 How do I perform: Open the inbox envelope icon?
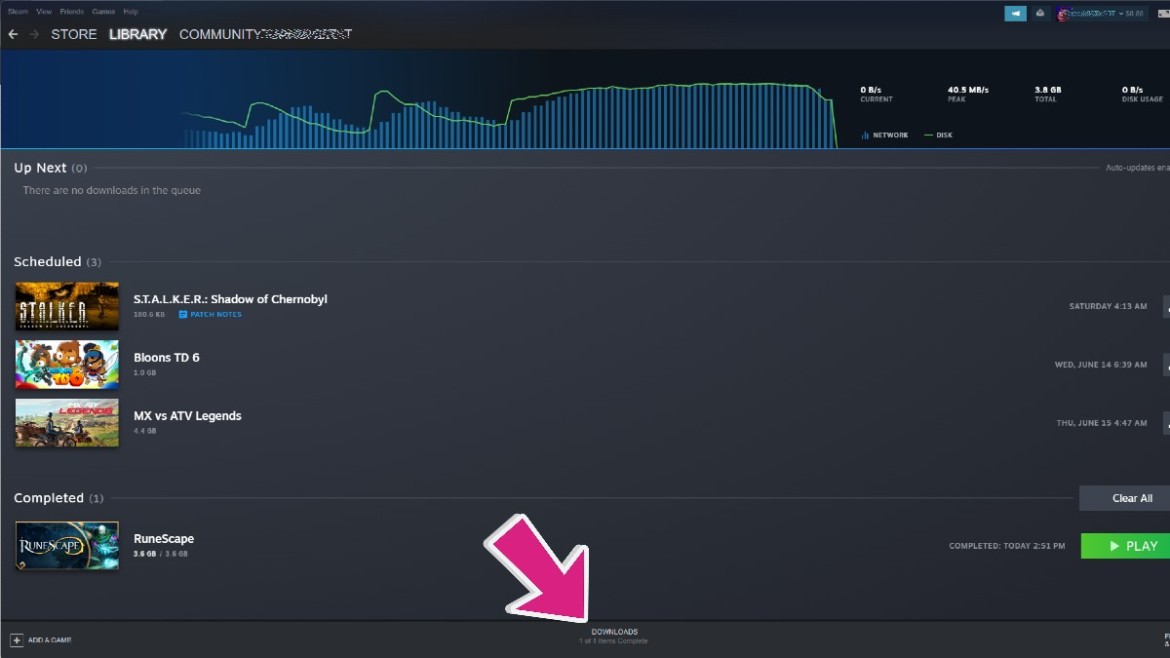pyautogui.click(x=1041, y=13)
